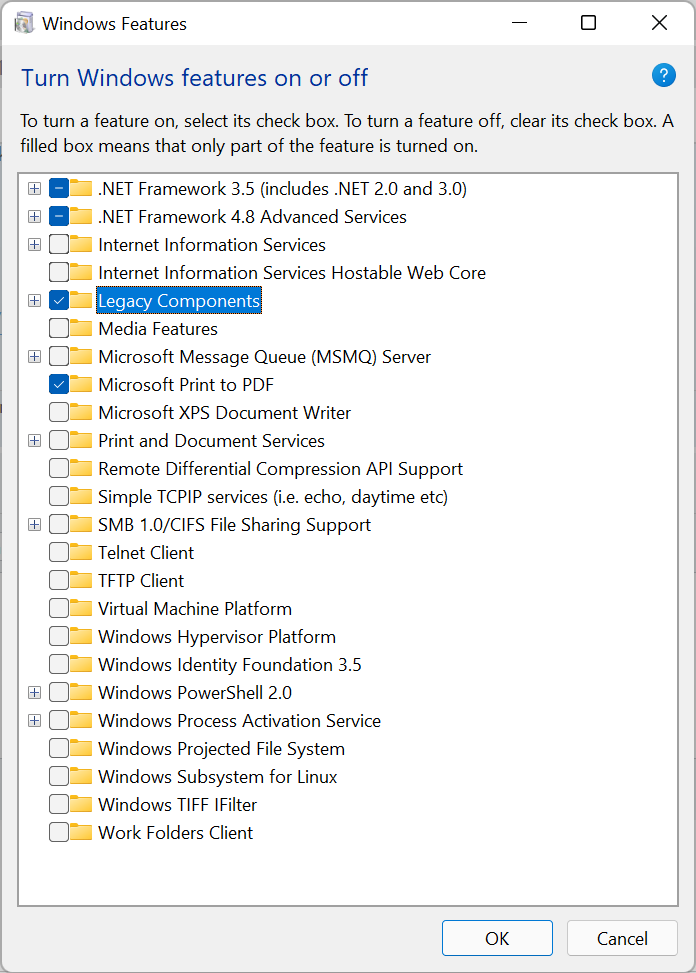Check the Work Folders Client checkbox
Image resolution: width=696 pixels, height=973 pixels.
coord(59,832)
